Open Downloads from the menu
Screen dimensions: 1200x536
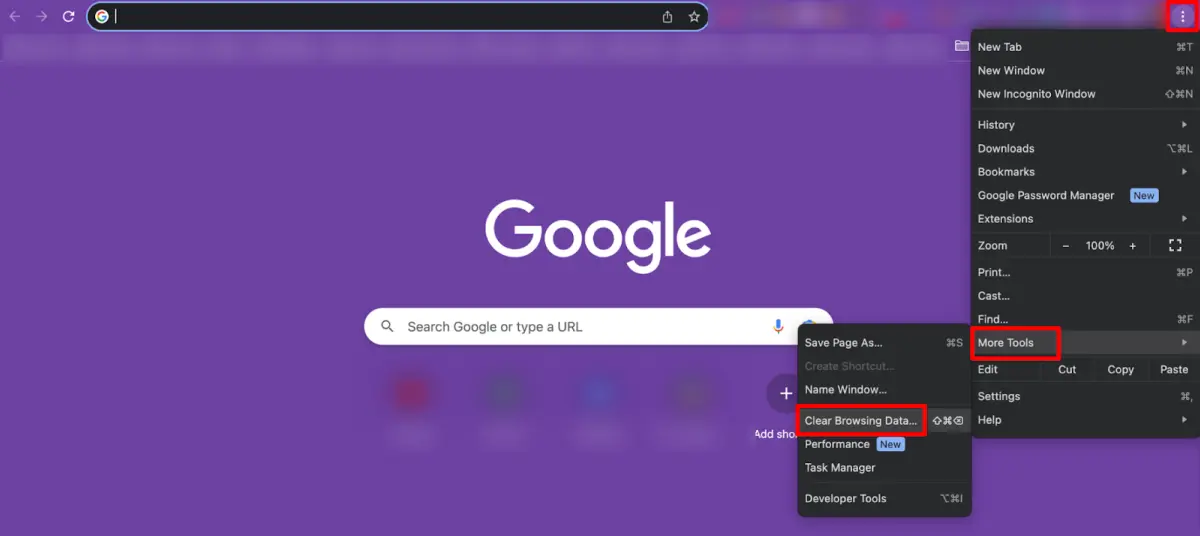click(1085, 149)
